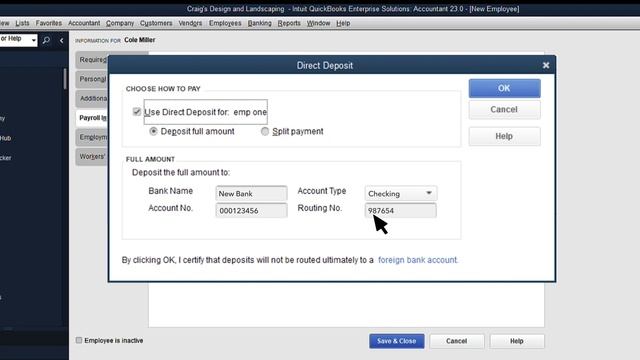Open the Customers menu
This screenshot has height=360, width=640.
click(x=156, y=23)
